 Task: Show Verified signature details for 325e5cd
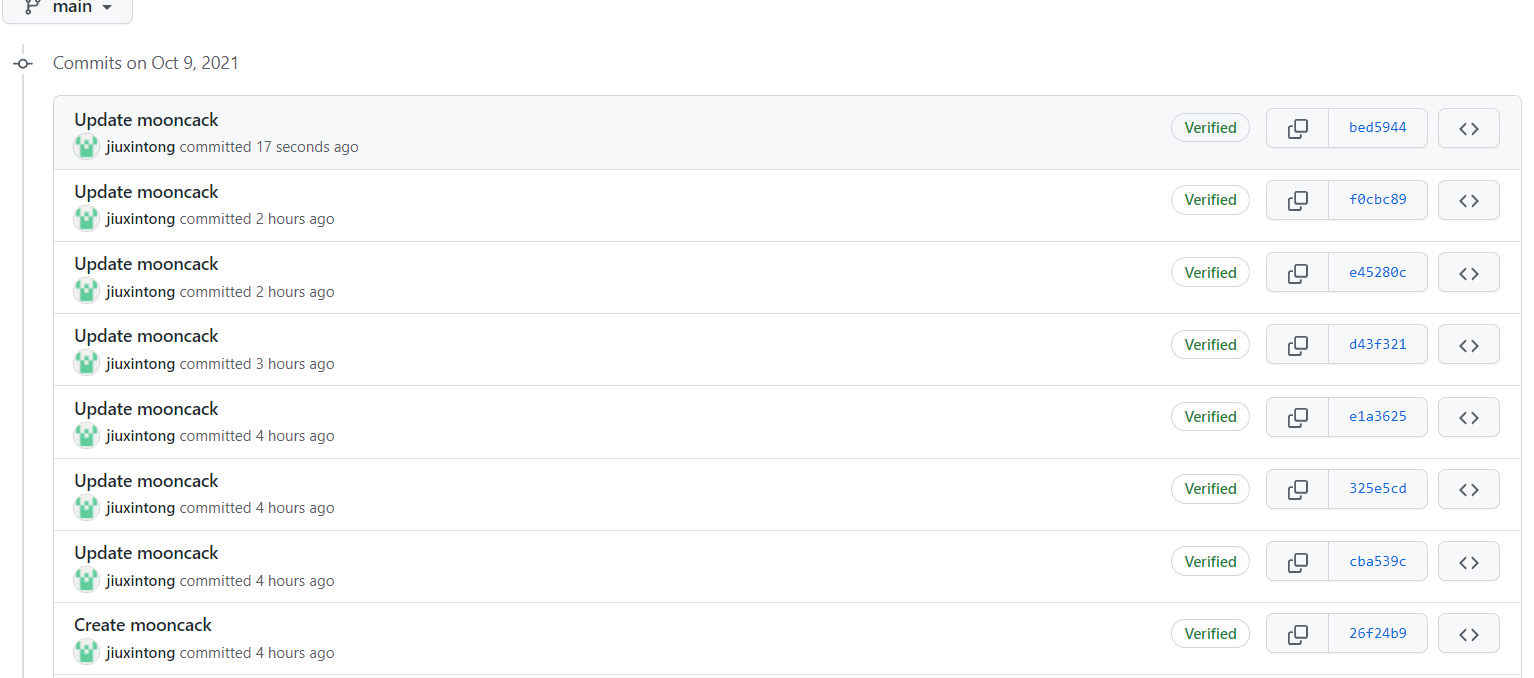(1210, 489)
